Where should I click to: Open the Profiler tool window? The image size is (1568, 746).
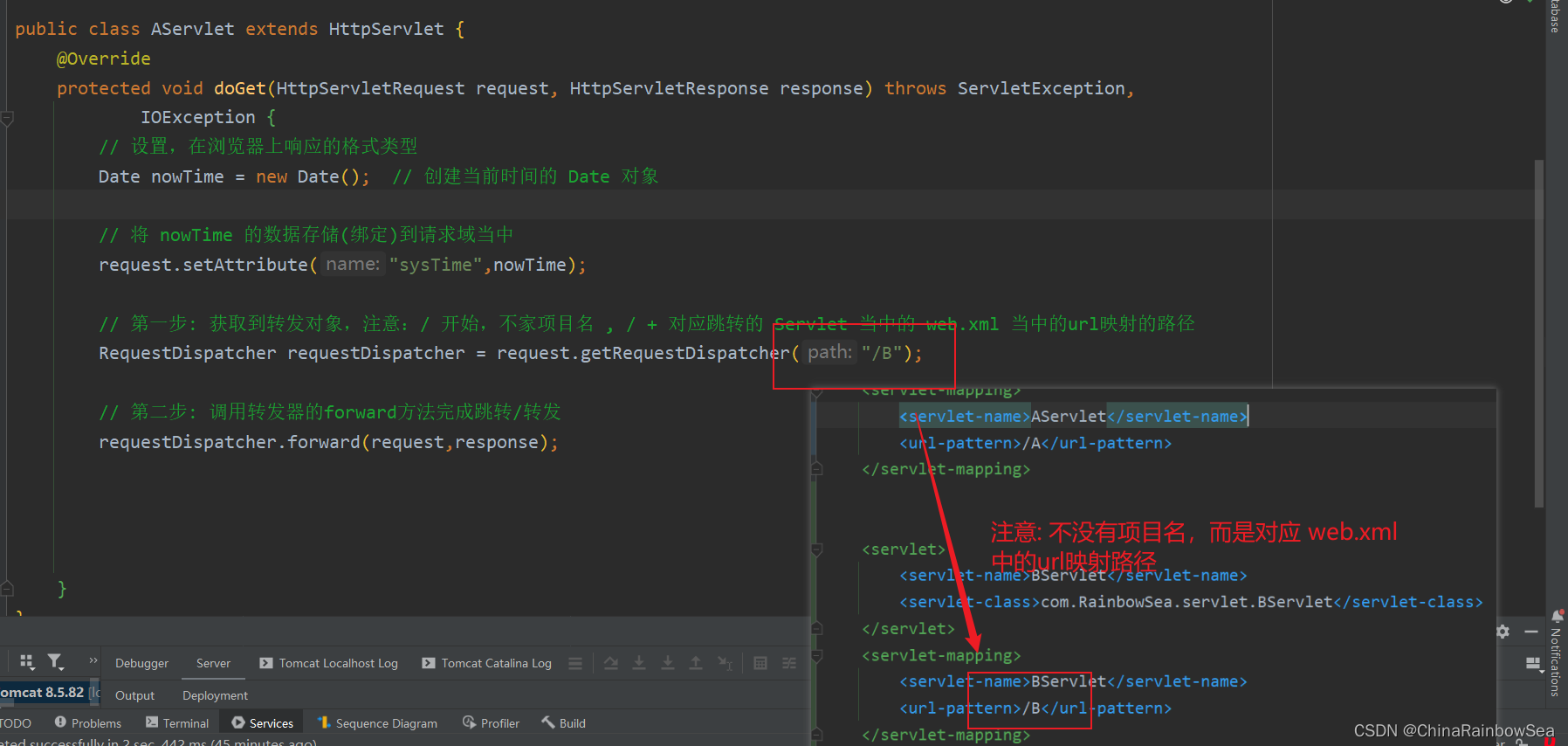[x=491, y=722]
